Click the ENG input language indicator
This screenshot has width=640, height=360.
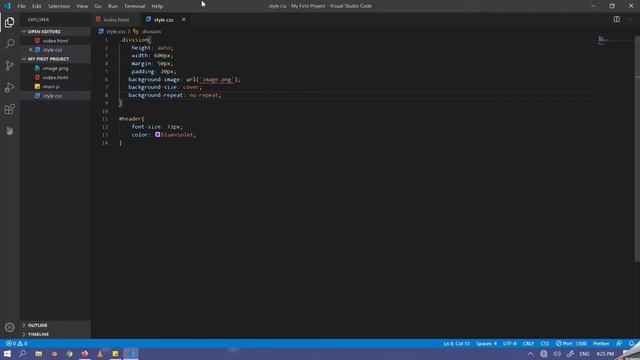pyautogui.click(x=584, y=353)
